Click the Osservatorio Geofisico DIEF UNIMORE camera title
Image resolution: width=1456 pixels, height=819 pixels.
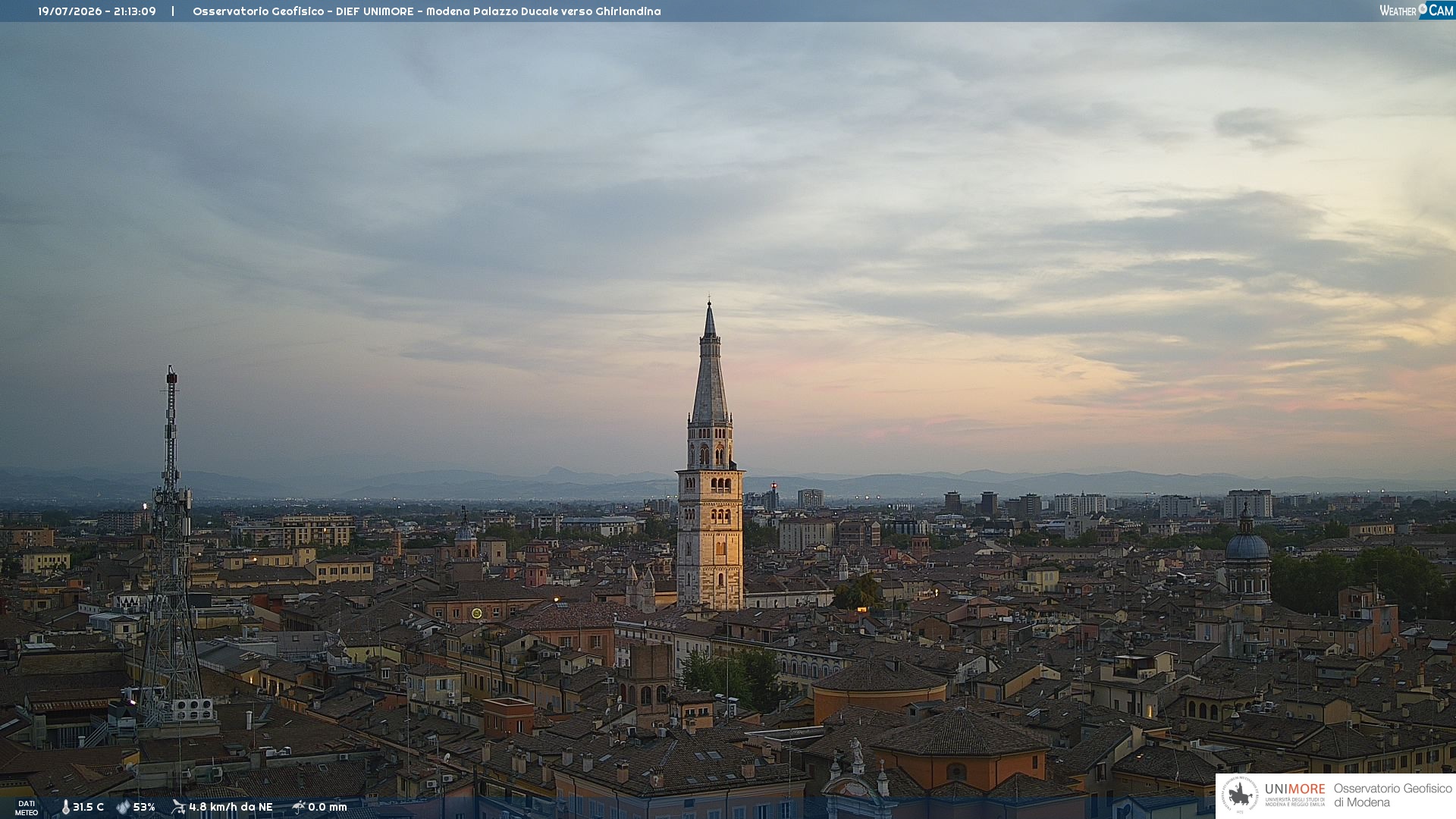pyautogui.click(x=427, y=11)
